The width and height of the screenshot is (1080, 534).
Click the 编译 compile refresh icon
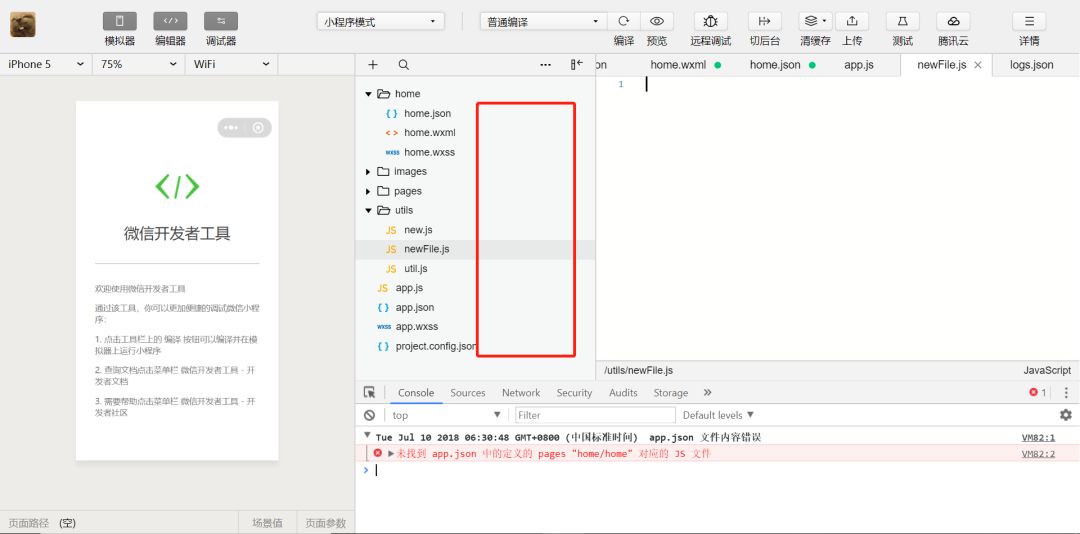pyautogui.click(x=623, y=21)
